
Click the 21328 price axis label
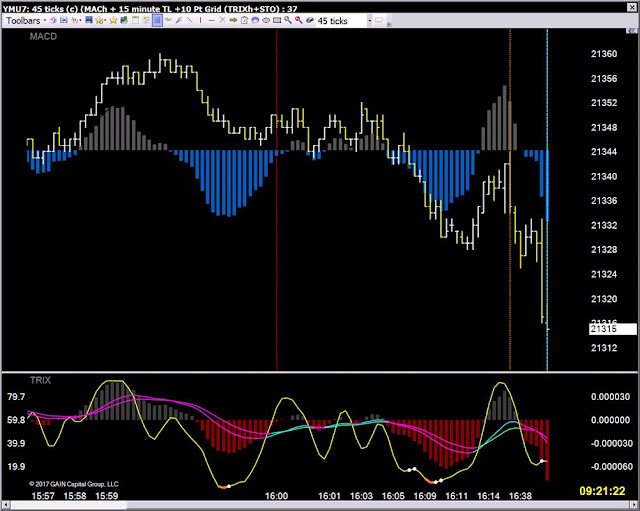(604, 249)
